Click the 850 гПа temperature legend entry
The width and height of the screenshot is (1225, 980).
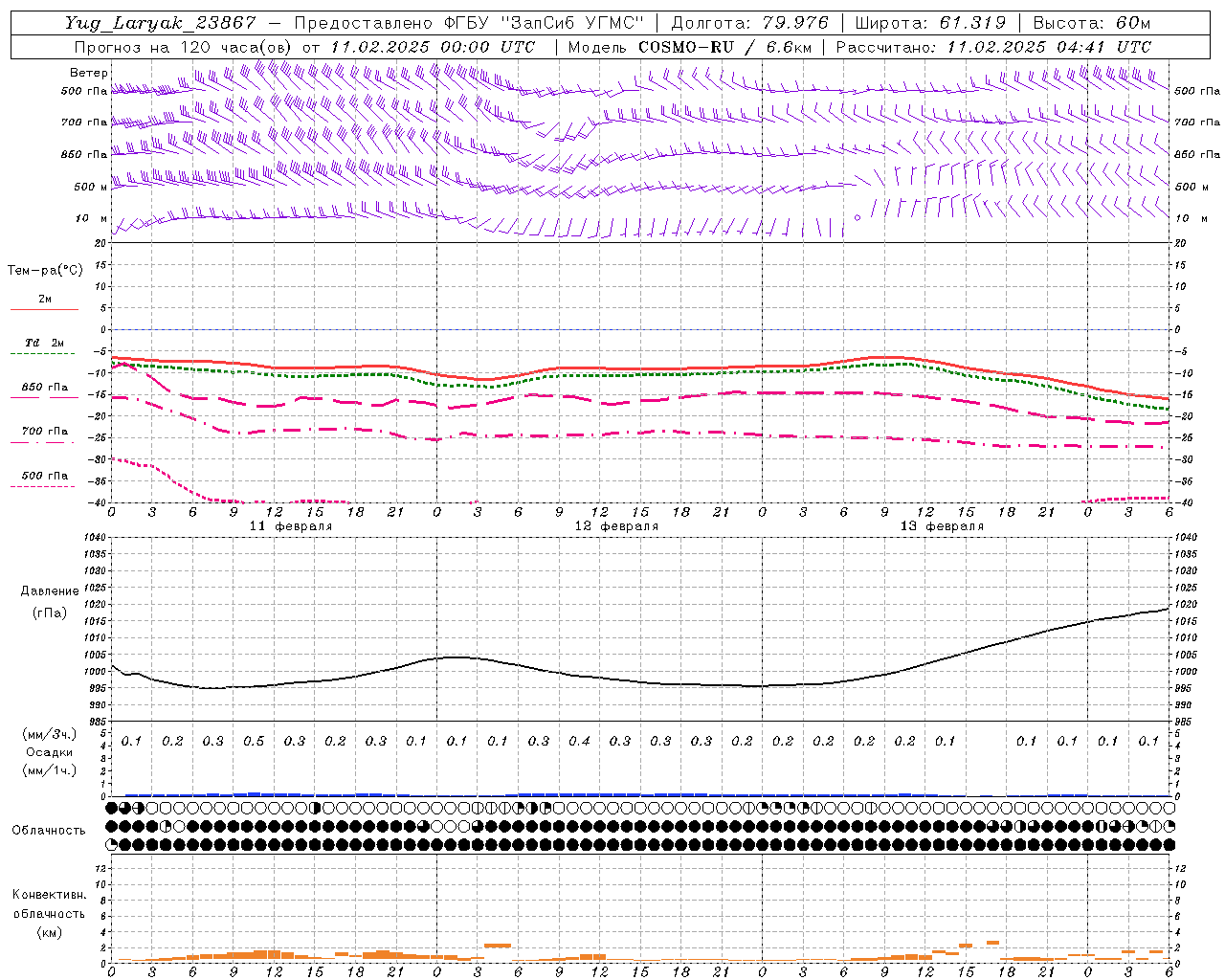click(45, 388)
